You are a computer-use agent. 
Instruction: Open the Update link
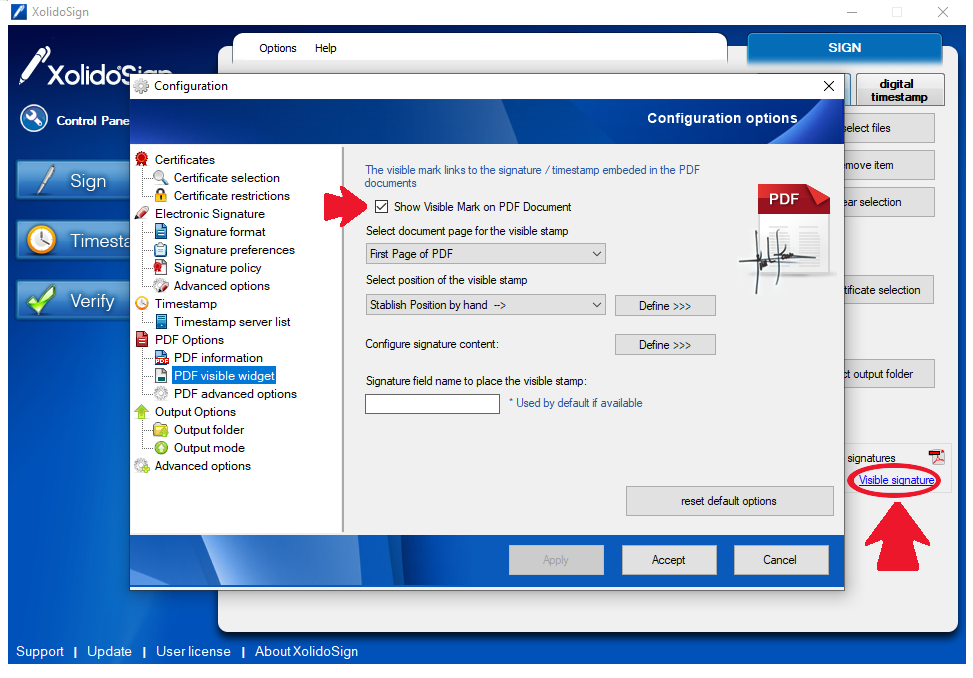[109, 651]
